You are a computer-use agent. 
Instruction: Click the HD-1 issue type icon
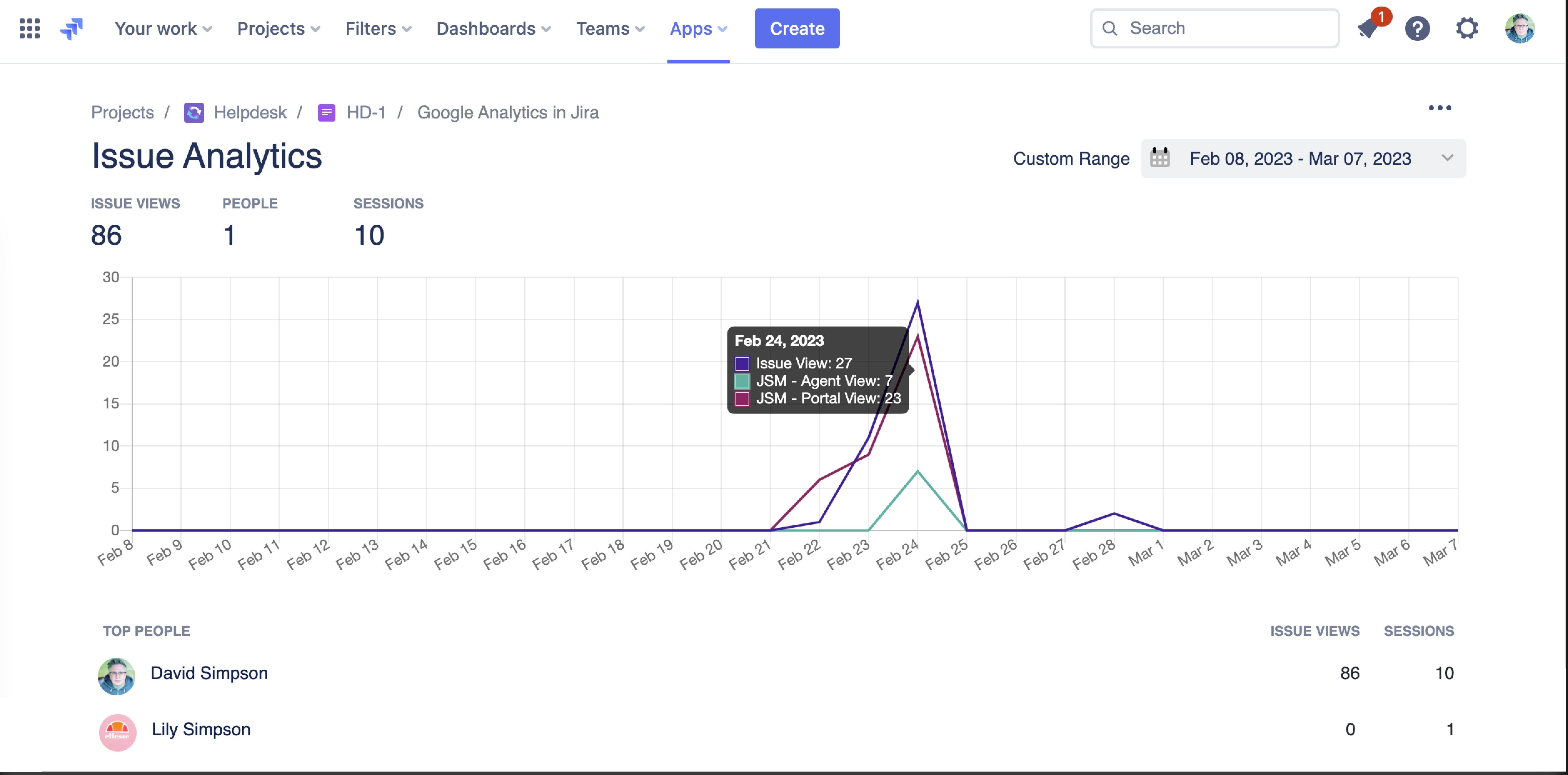click(x=326, y=112)
